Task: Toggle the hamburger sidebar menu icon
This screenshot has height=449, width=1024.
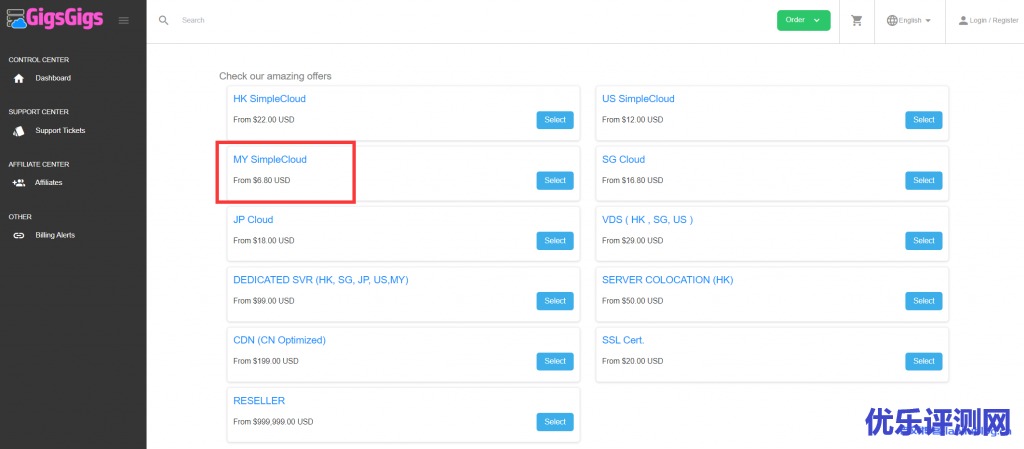Action: [123, 21]
